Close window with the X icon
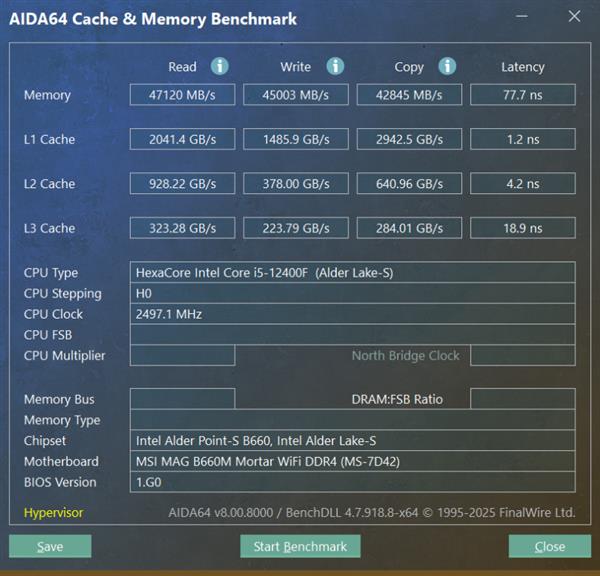This screenshot has width=600, height=576. pyautogui.click(x=574, y=16)
